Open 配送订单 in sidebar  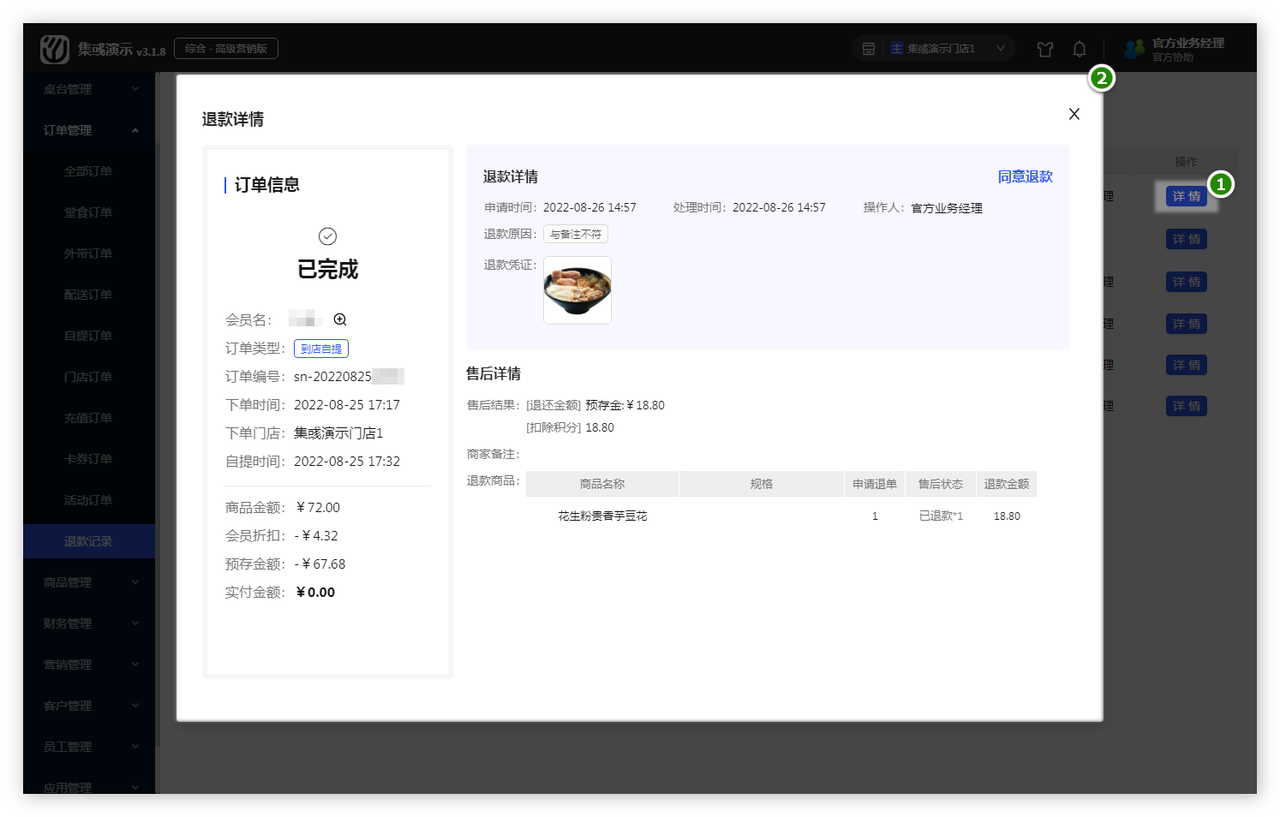click(x=88, y=294)
